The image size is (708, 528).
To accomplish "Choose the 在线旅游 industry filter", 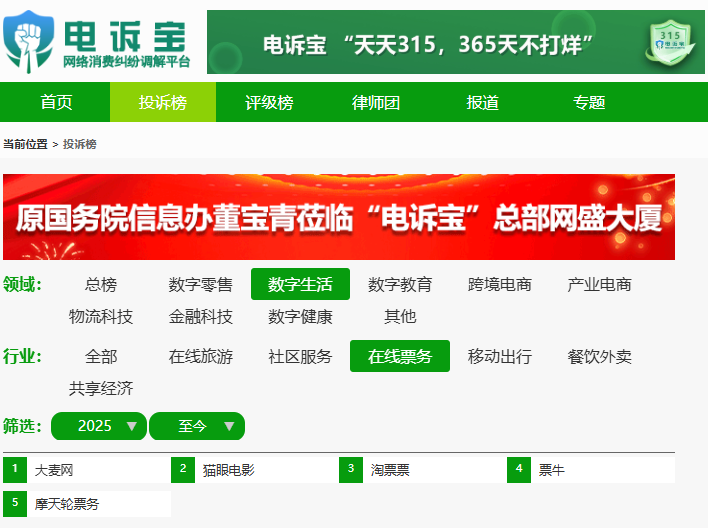I will pos(200,357).
